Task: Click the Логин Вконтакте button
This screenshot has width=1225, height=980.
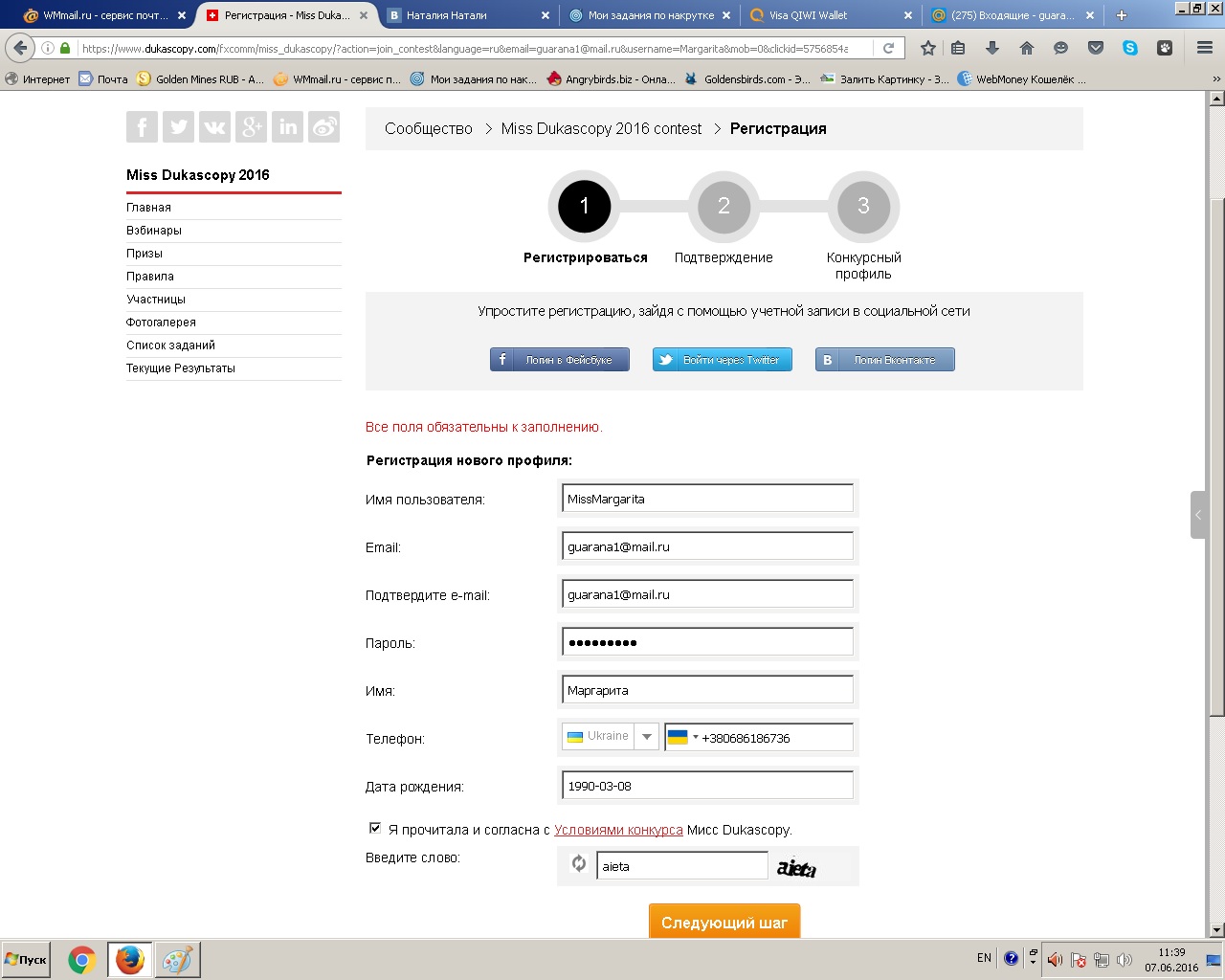Action: (x=885, y=360)
